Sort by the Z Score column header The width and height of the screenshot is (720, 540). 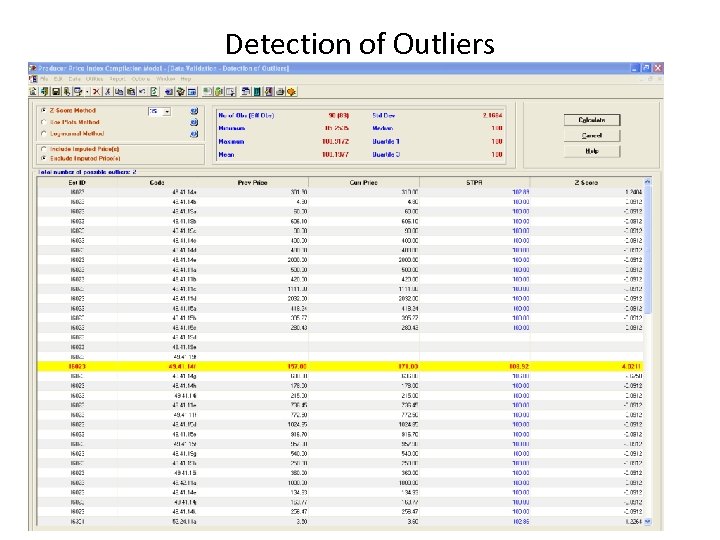click(x=586, y=182)
